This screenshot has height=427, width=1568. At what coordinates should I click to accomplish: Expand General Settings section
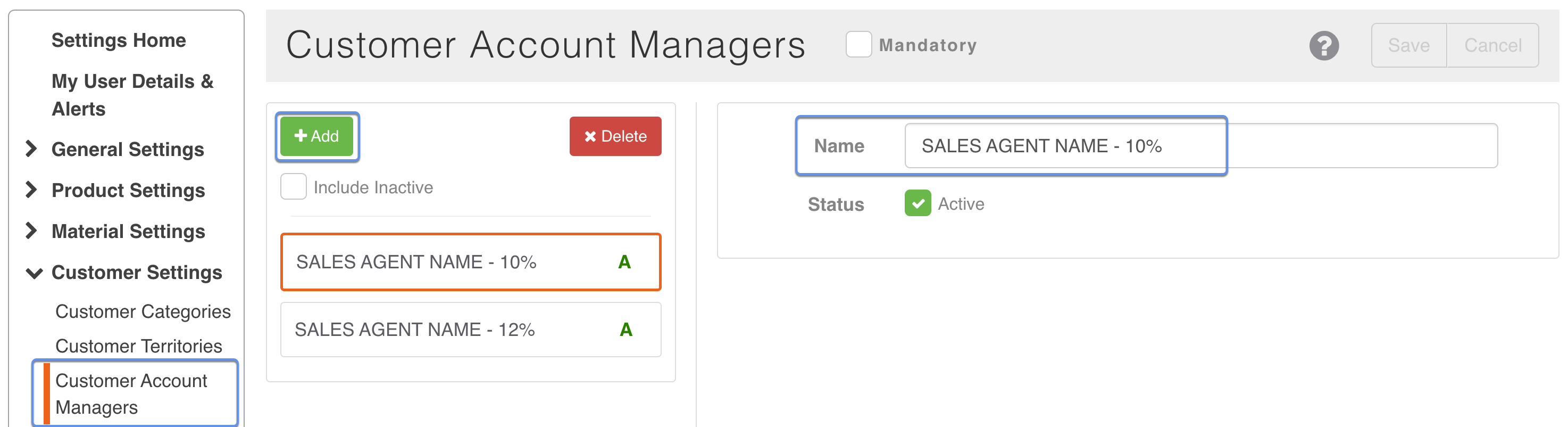(x=127, y=149)
